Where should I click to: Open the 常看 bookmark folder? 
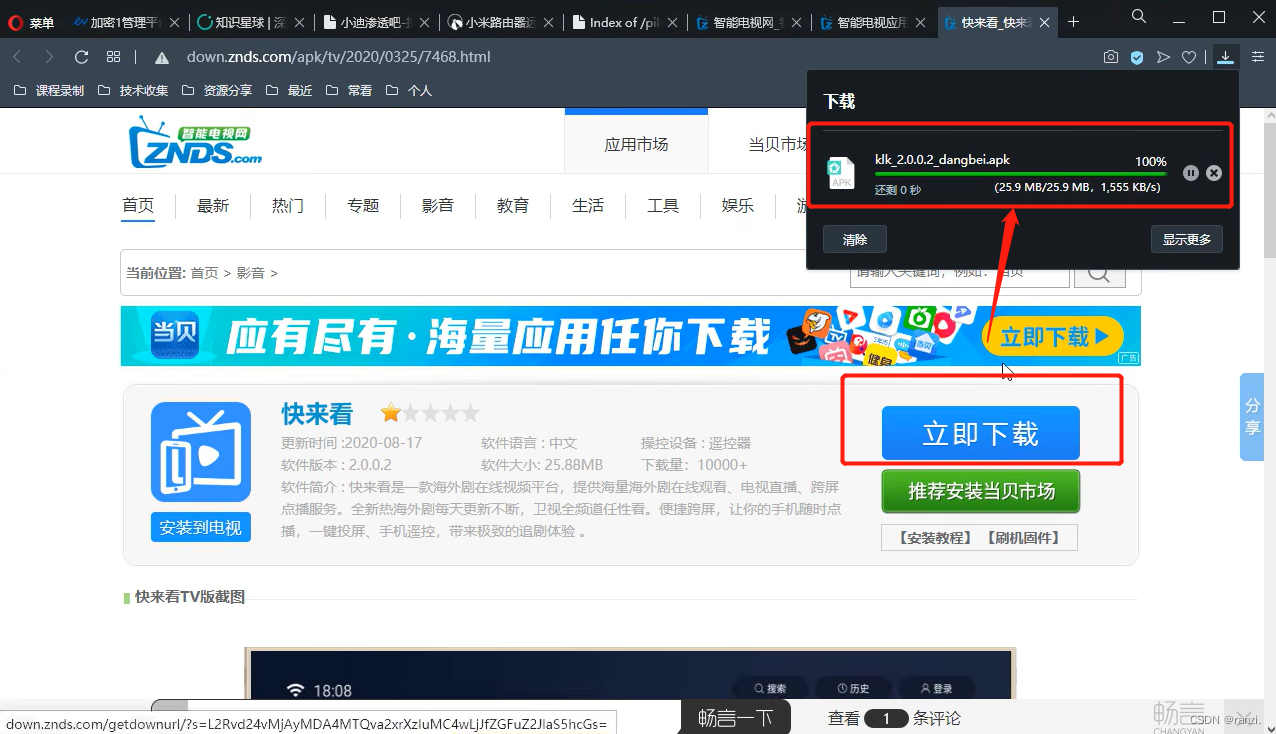(349, 90)
